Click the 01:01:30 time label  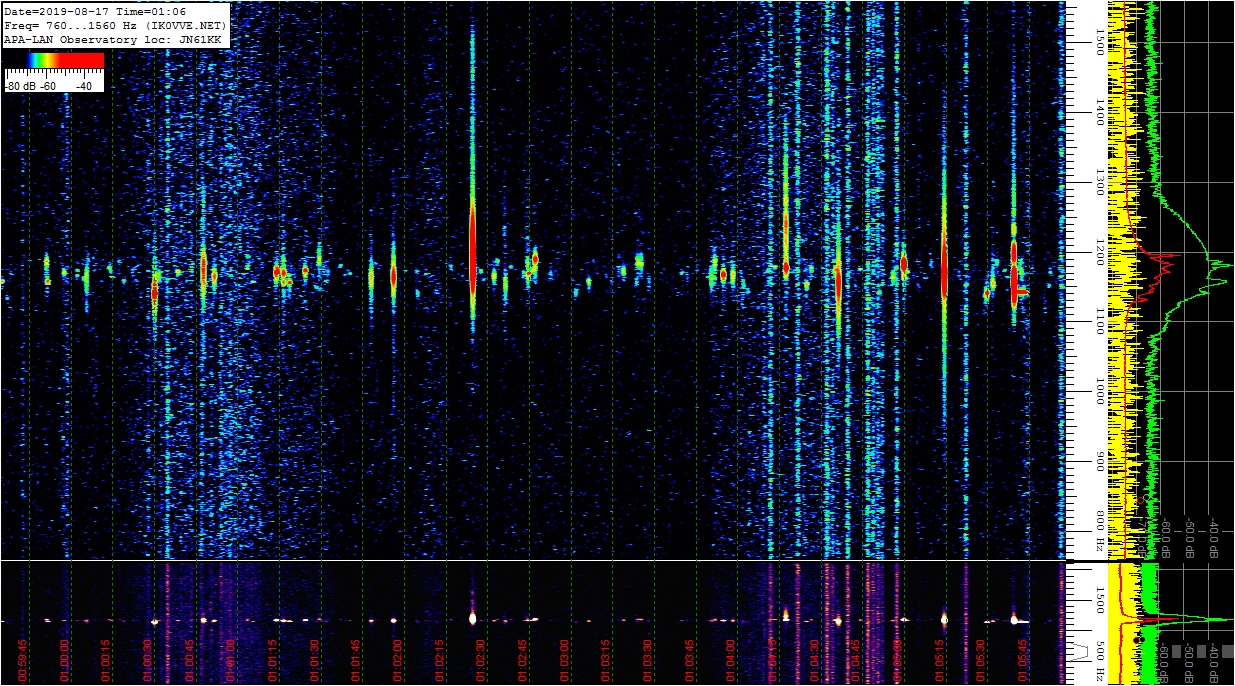pos(314,661)
